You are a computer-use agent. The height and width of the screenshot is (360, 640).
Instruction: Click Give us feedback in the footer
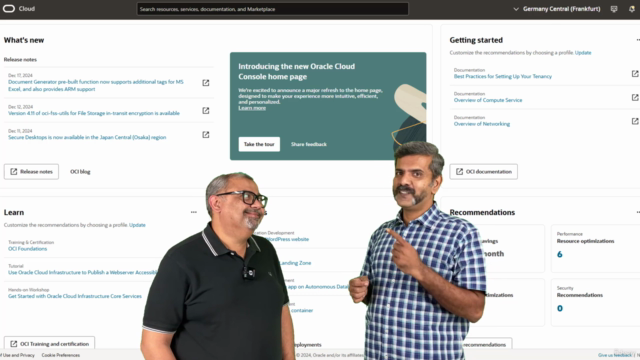coord(614,355)
